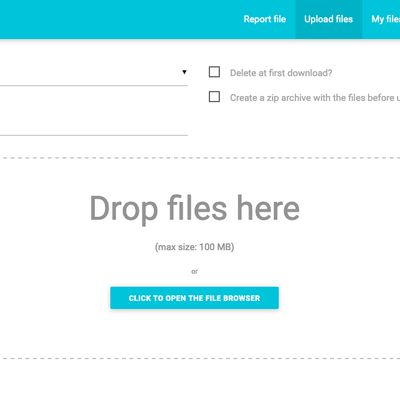400x400 pixels.
Task: Click the 'Create a zip archive' label text
Action: pos(315,98)
